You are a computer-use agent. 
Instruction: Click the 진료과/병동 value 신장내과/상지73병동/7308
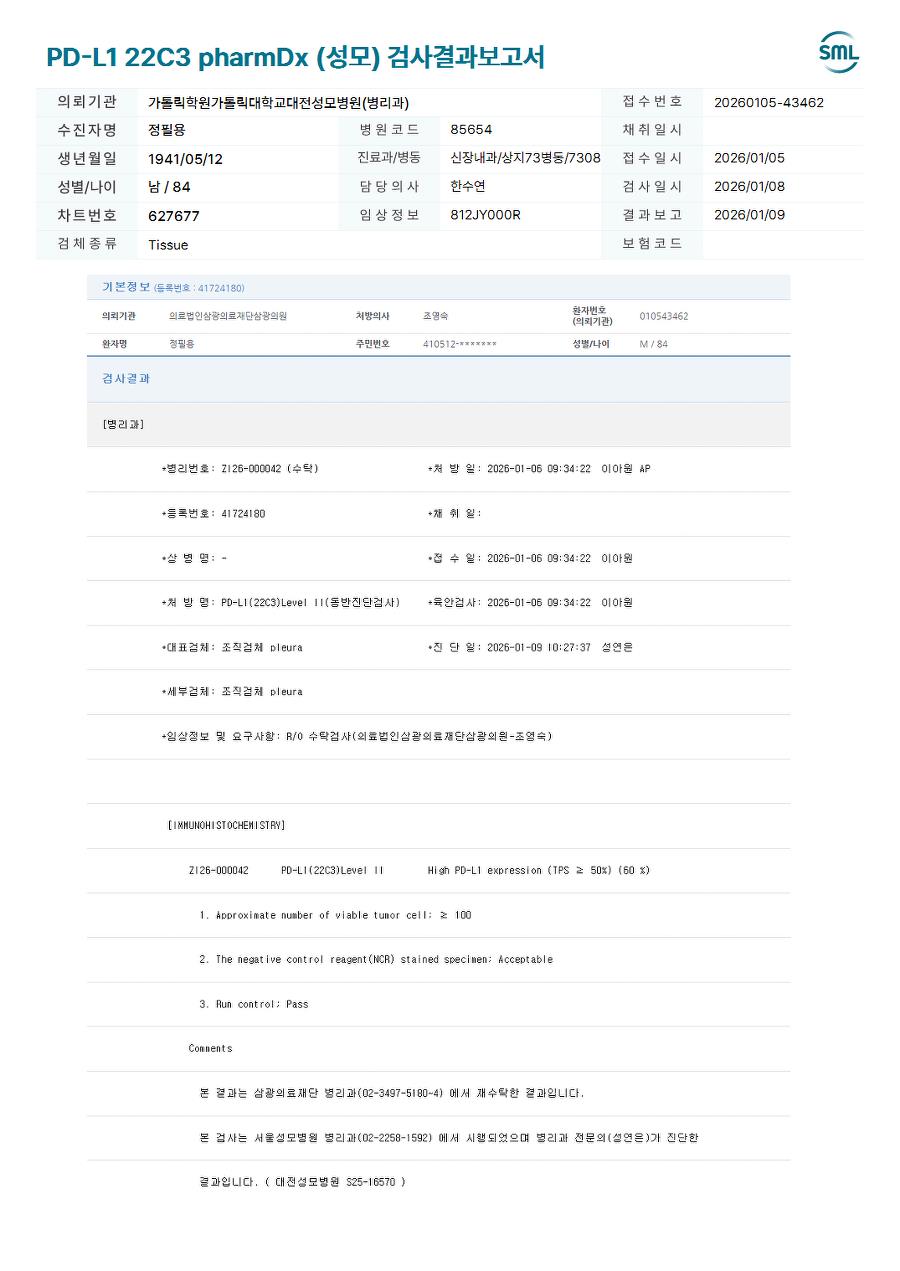(525, 158)
